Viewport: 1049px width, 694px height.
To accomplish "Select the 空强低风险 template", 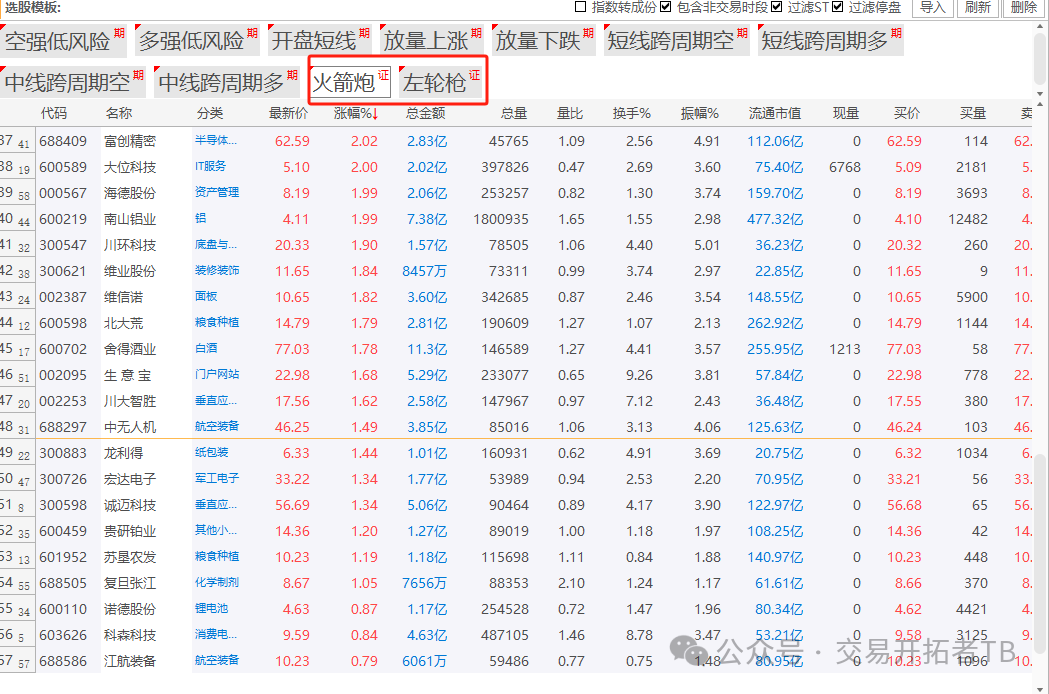I will click(x=64, y=40).
